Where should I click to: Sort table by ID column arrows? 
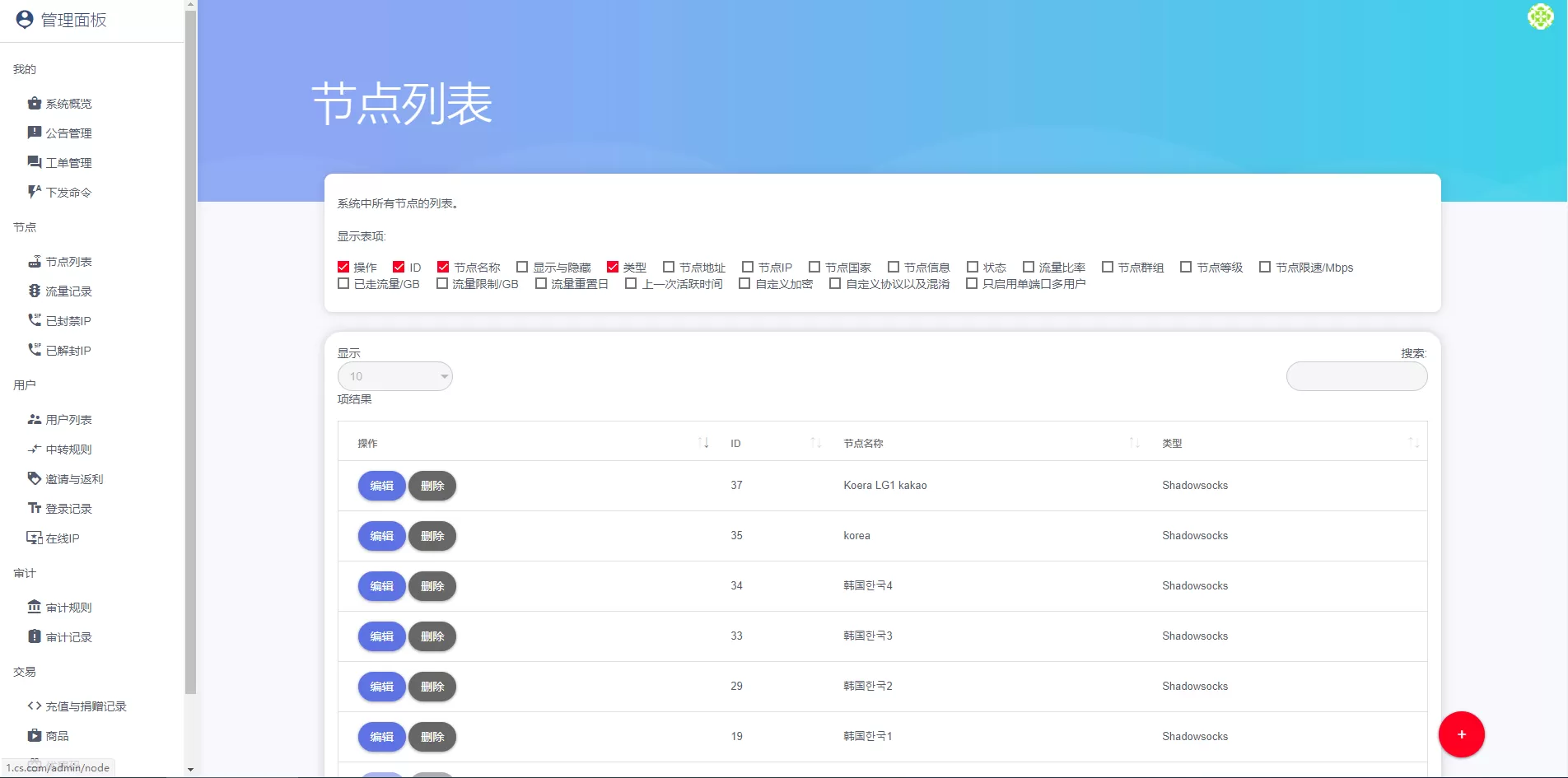[x=815, y=443]
